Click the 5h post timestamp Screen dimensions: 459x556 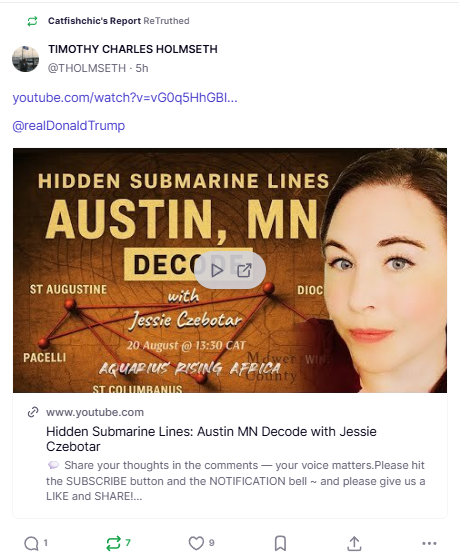tap(142, 68)
